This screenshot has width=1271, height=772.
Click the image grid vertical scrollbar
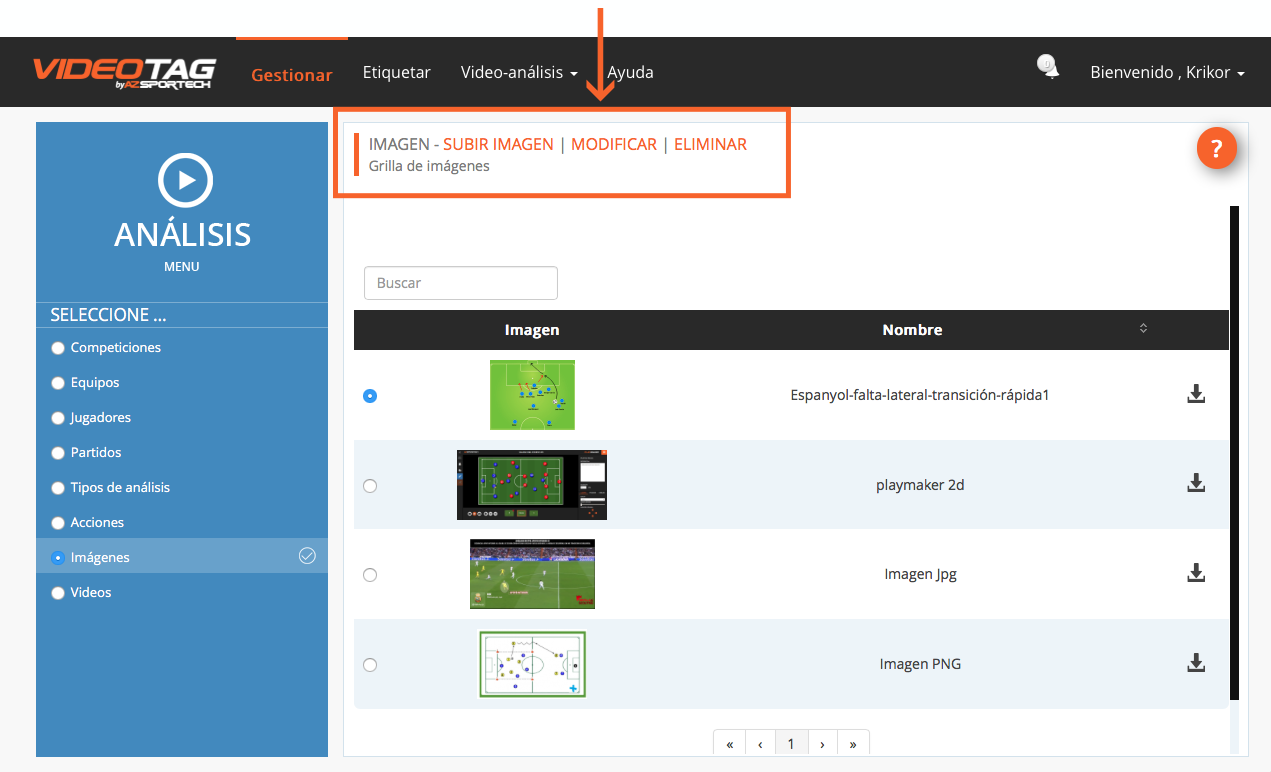pos(1234,450)
